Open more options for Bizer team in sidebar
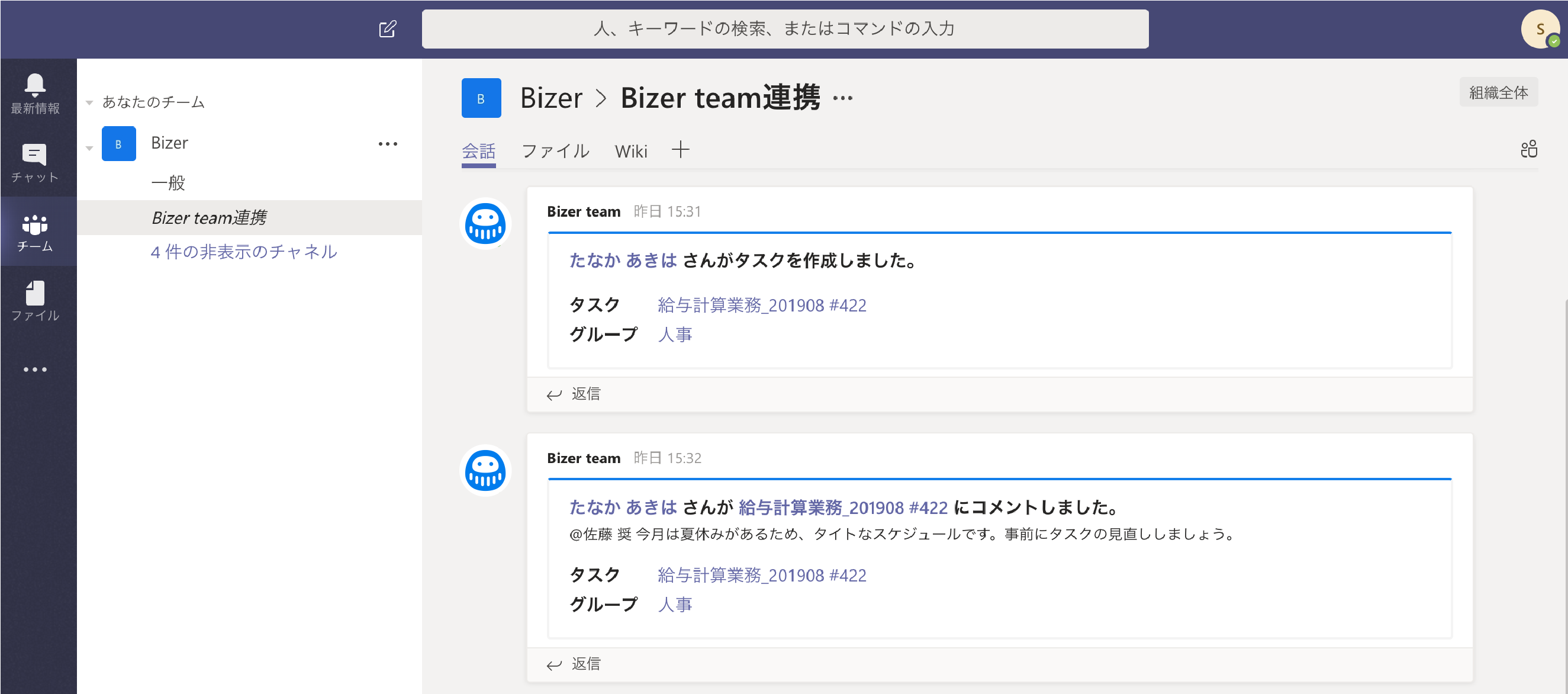 (388, 144)
